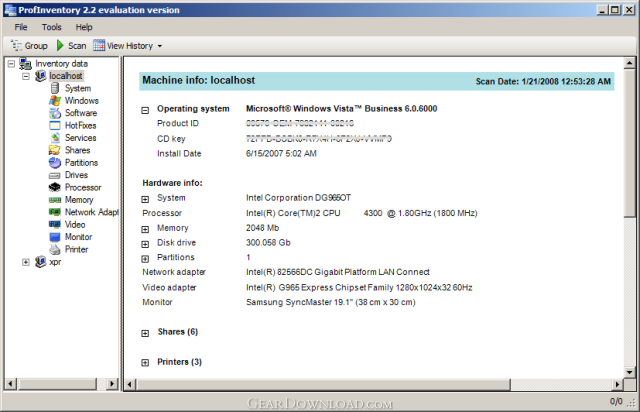Collapse the Operating system section
This screenshot has height=412, width=640.
pyautogui.click(x=145, y=110)
